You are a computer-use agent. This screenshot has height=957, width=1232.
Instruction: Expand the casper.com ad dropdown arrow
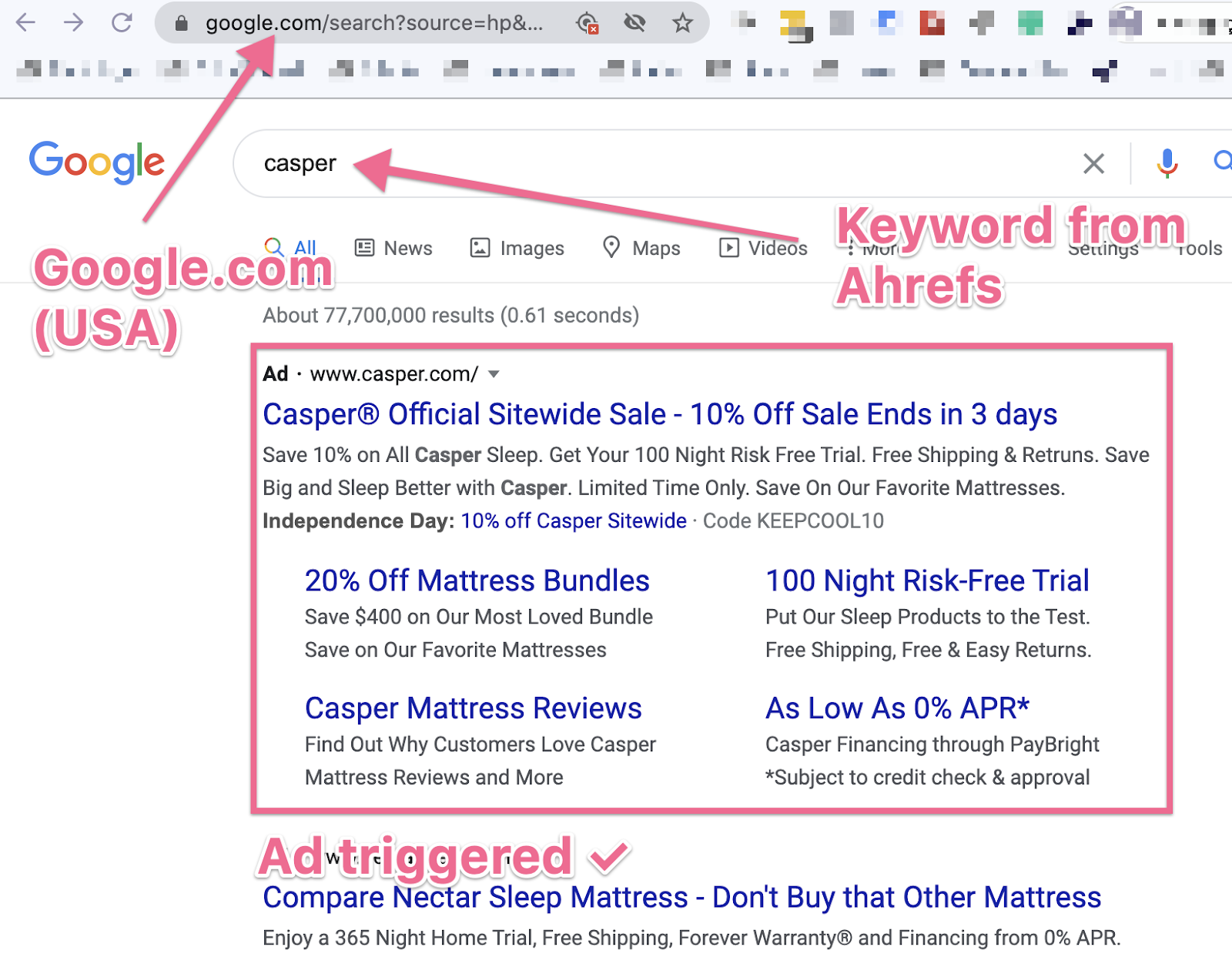494,374
